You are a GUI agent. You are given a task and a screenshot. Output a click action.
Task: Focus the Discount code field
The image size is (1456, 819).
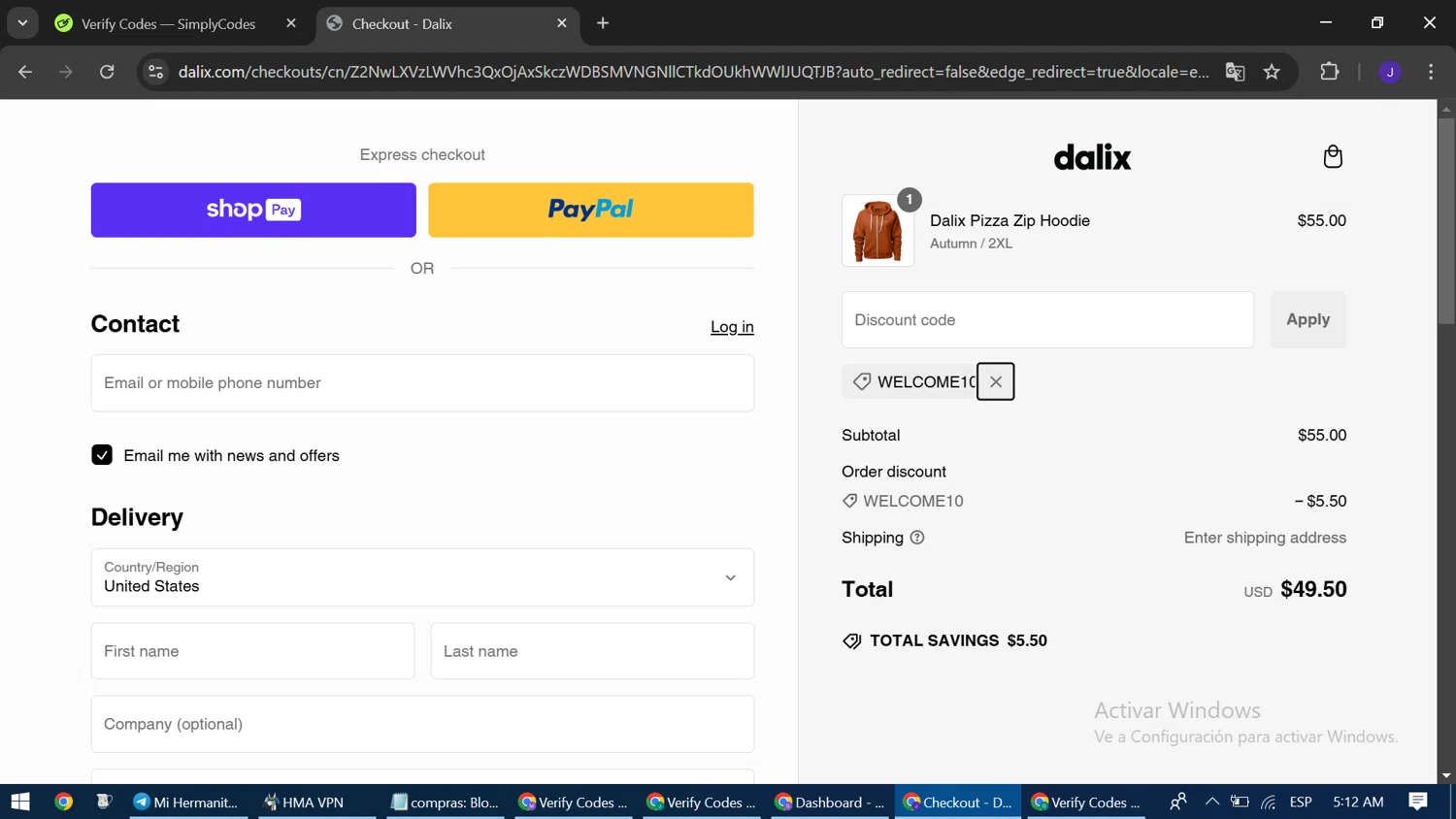pyautogui.click(x=1047, y=319)
